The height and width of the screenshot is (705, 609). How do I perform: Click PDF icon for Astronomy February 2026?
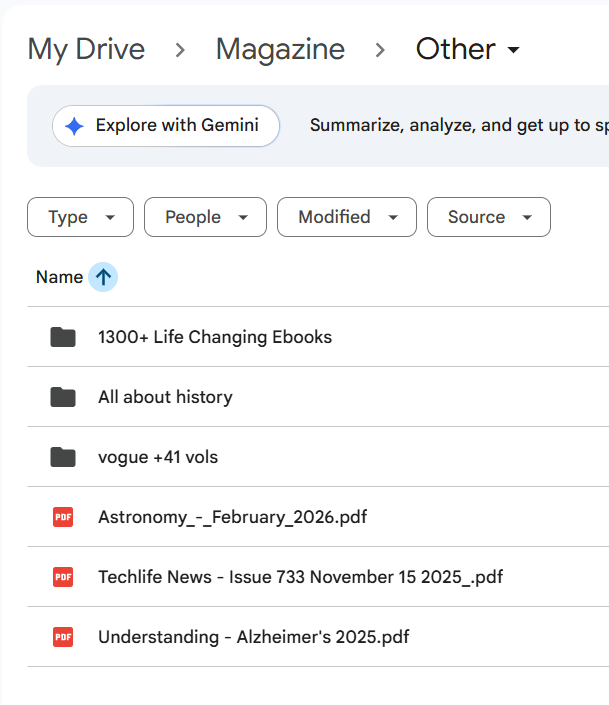tap(63, 517)
